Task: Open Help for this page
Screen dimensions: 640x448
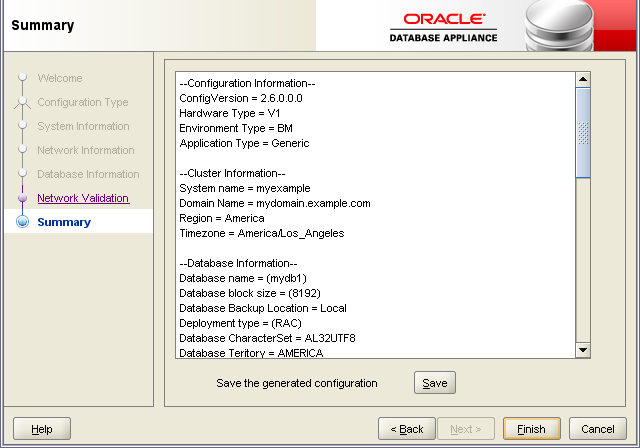Action: [x=42, y=428]
